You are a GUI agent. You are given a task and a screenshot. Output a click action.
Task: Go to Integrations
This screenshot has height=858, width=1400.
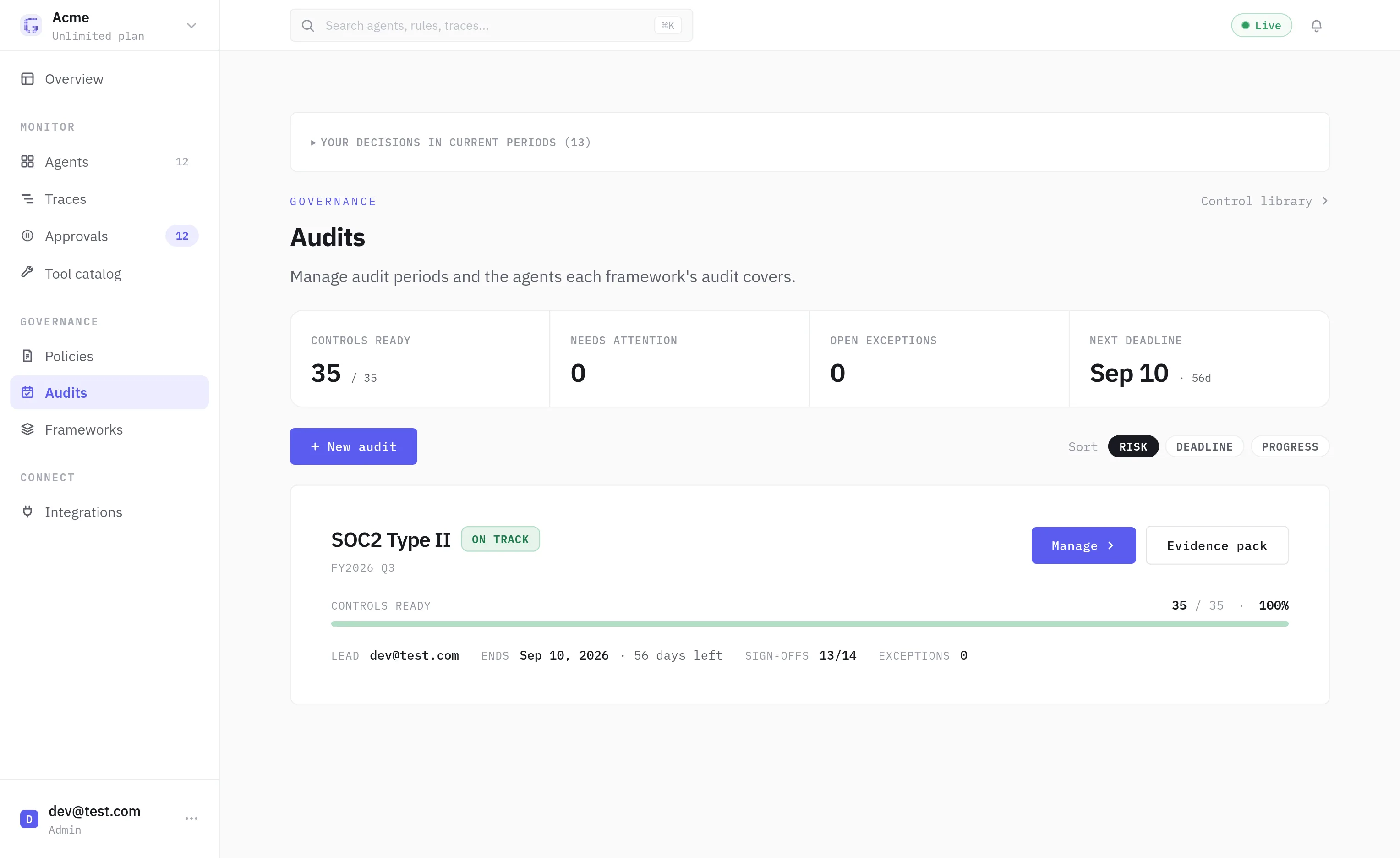coord(109,512)
